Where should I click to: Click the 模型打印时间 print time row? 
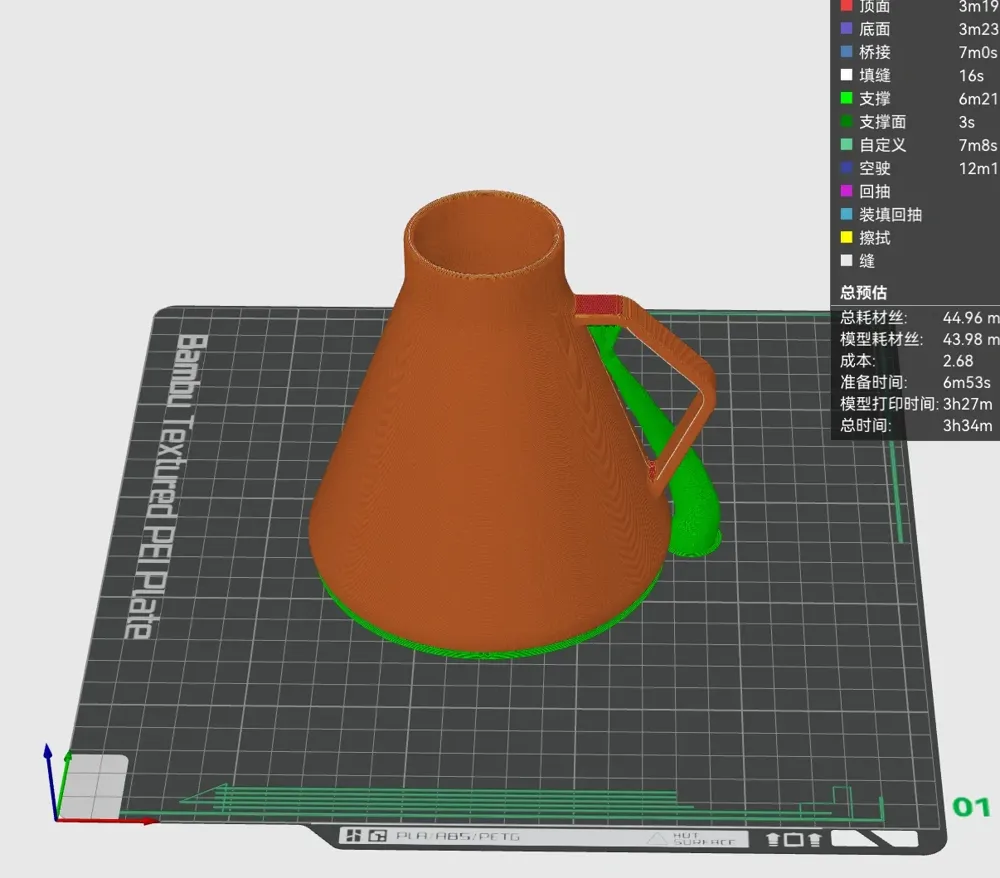coord(916,404)
